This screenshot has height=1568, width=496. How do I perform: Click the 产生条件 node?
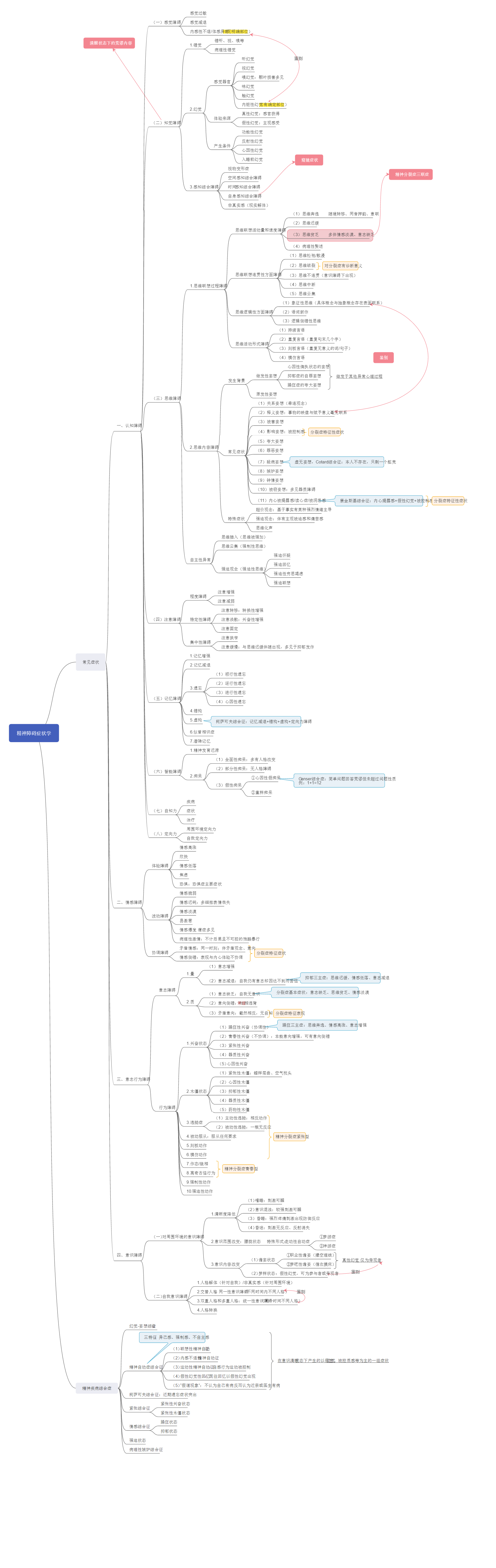coord(222,146)
